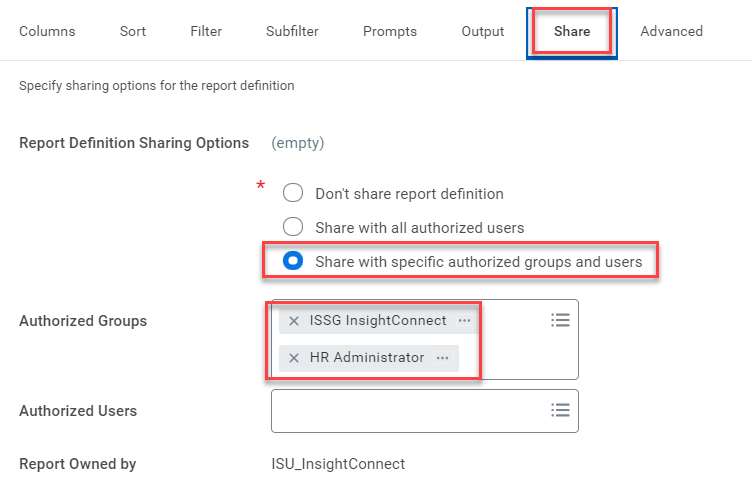Viewport: 752px width, 498px height.
Task: Open the Output tab
Action: point(483,31)
